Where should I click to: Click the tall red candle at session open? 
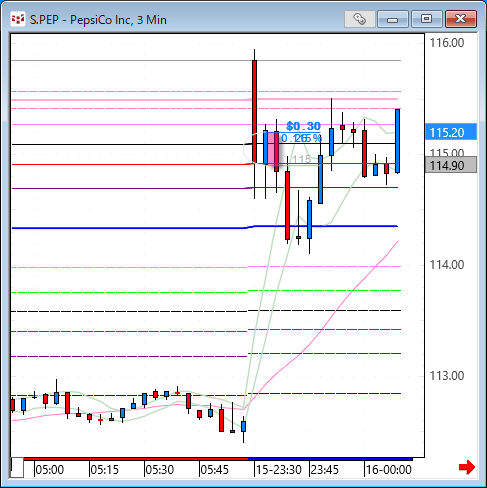(254, 111)
